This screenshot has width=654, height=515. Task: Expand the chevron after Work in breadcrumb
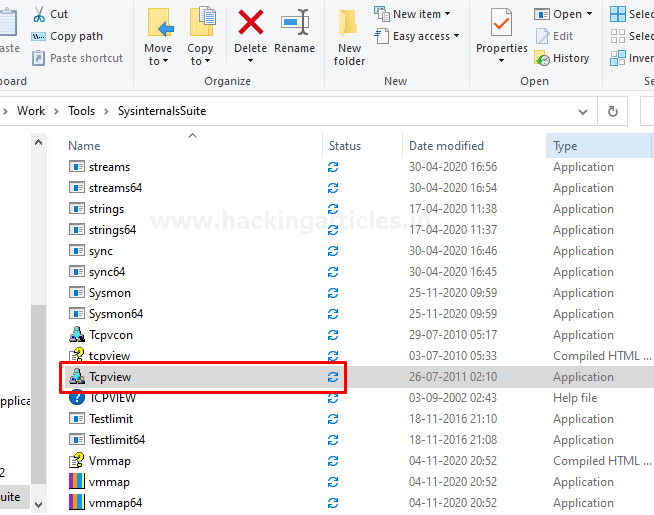point(56,111)
